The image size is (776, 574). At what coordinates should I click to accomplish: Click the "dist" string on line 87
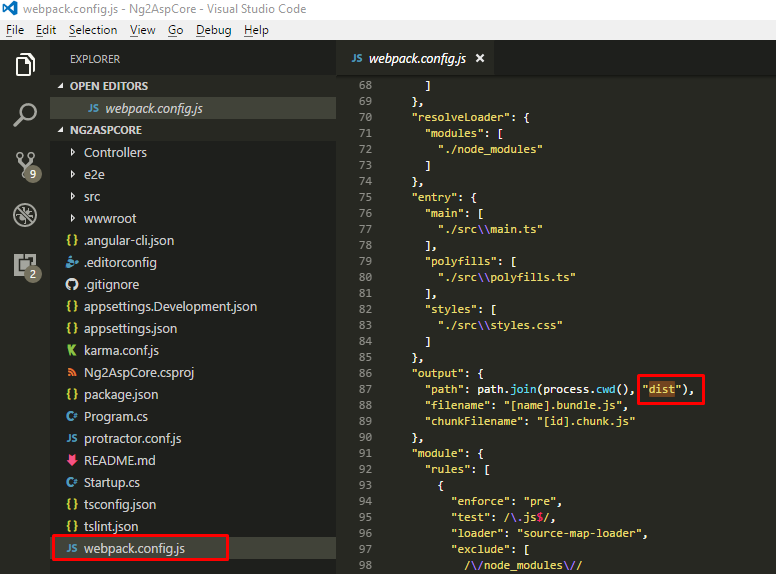(x=662, y=389)
